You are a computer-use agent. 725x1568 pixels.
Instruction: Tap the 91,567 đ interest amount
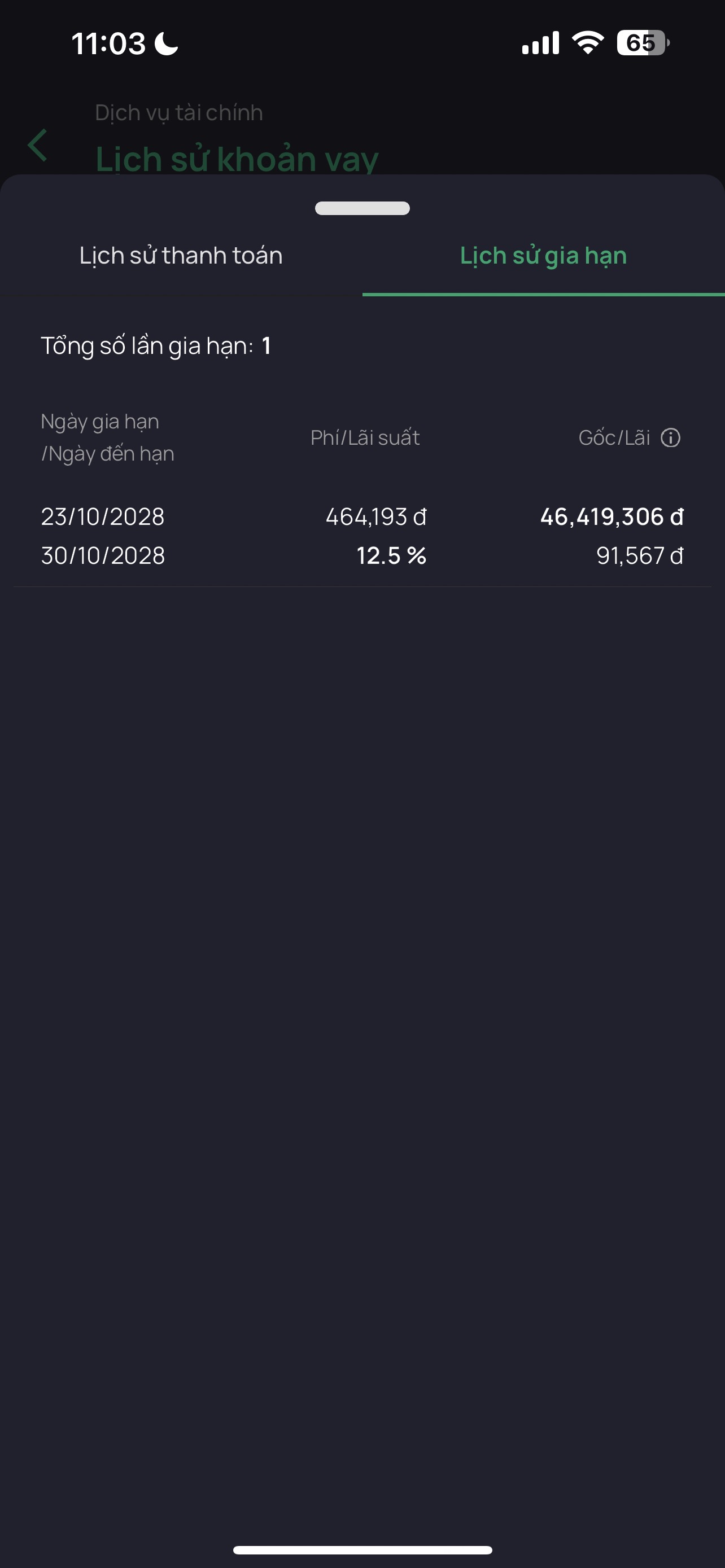(x=639, y=556)
